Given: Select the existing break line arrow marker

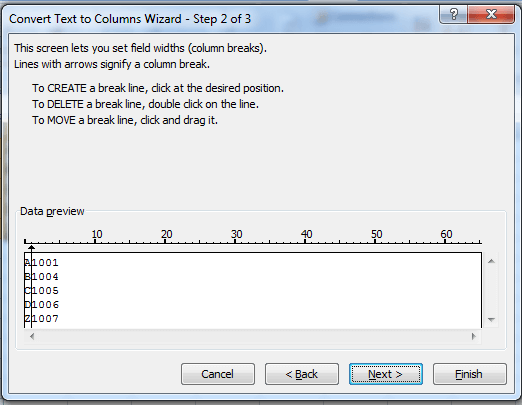Looking at the screenshot, I should coord(31,248).
